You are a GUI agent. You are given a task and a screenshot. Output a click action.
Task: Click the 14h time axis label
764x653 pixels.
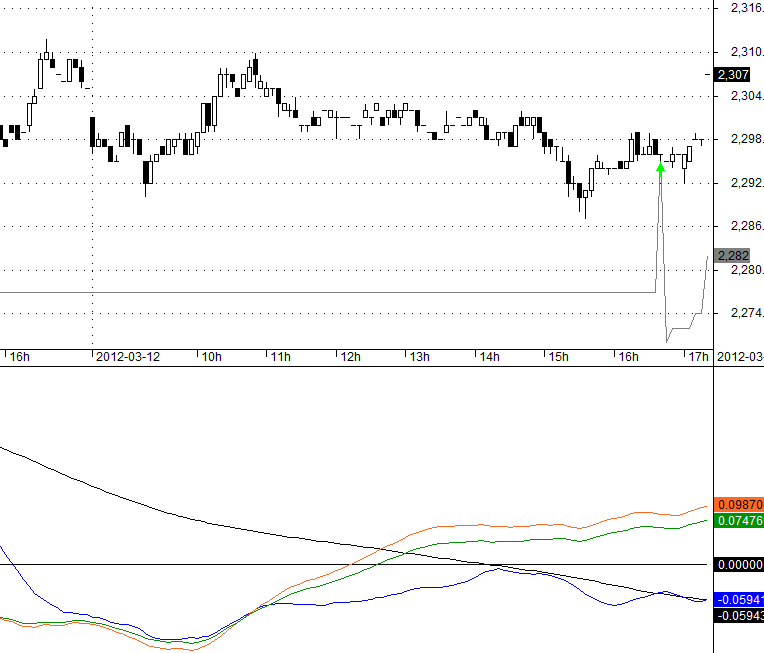click(489, 357)
